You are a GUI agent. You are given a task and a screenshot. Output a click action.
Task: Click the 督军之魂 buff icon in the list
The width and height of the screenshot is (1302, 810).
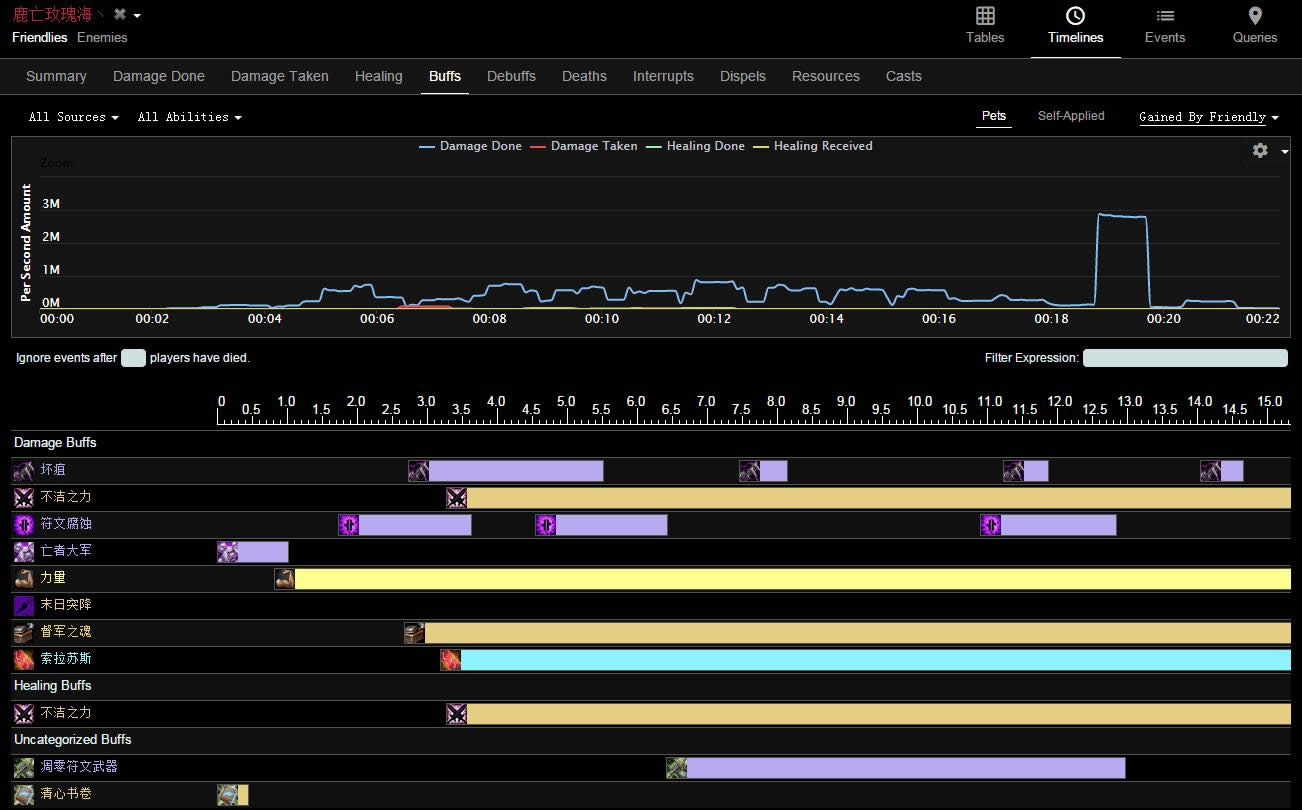point(24,632)
